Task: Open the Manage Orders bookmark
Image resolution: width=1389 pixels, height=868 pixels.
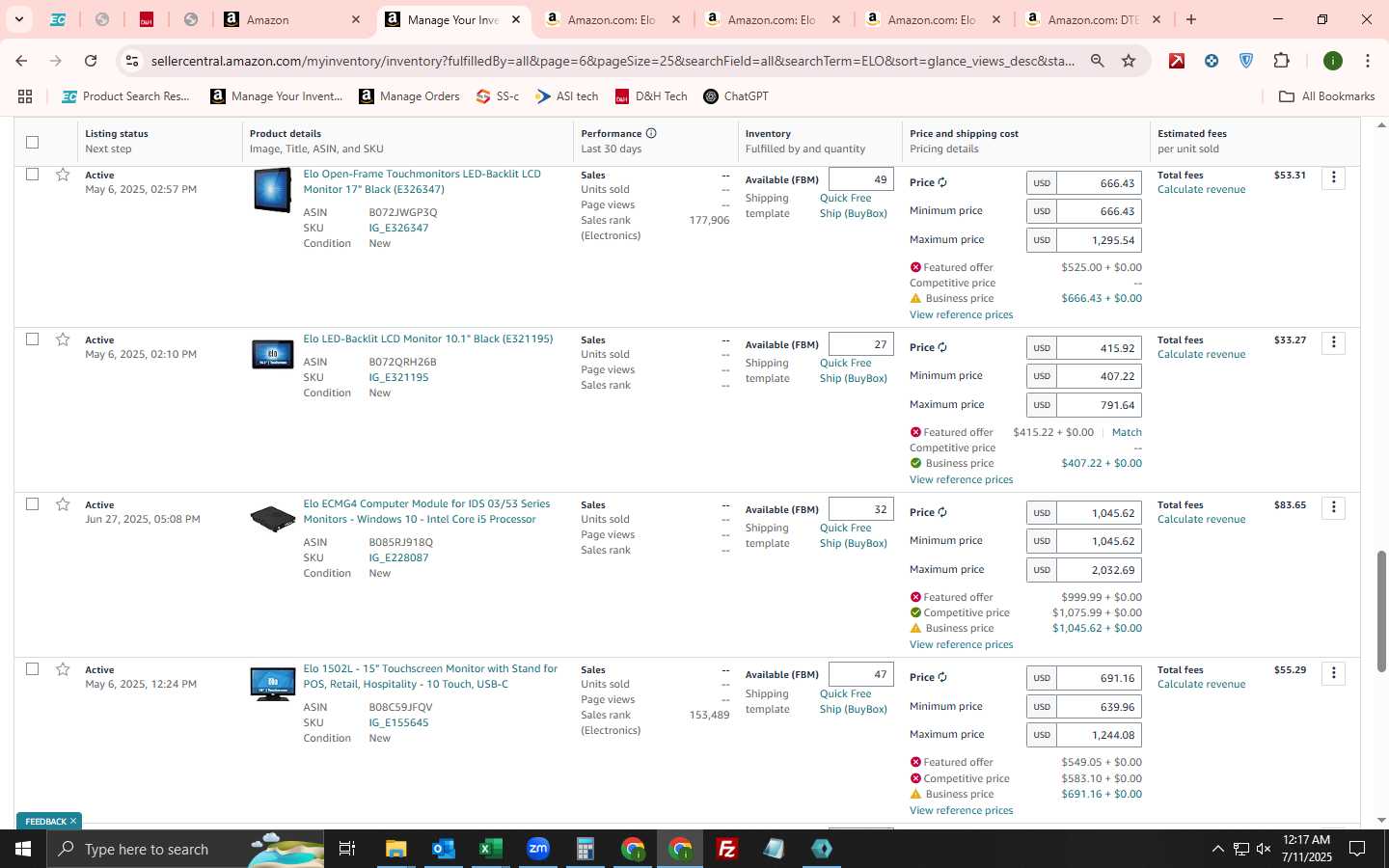Action: (x=409, y=96)
